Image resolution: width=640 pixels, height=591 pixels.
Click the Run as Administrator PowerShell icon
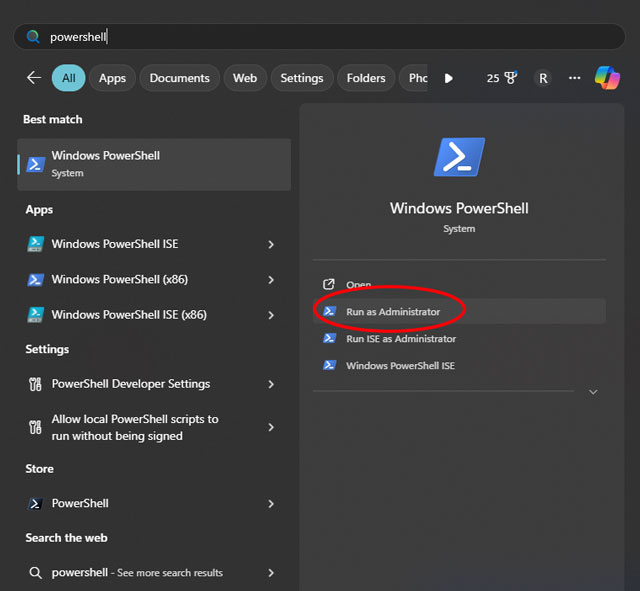pos(329,311)
